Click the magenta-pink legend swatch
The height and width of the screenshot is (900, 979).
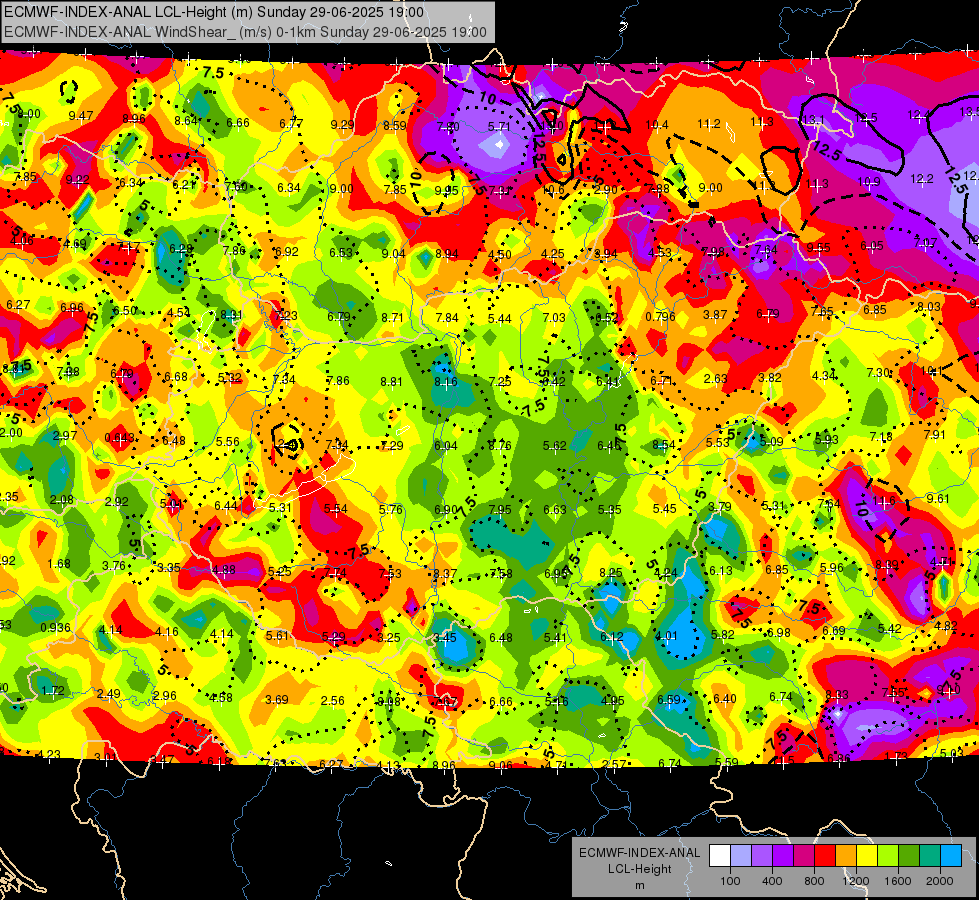tap(804, 856)
